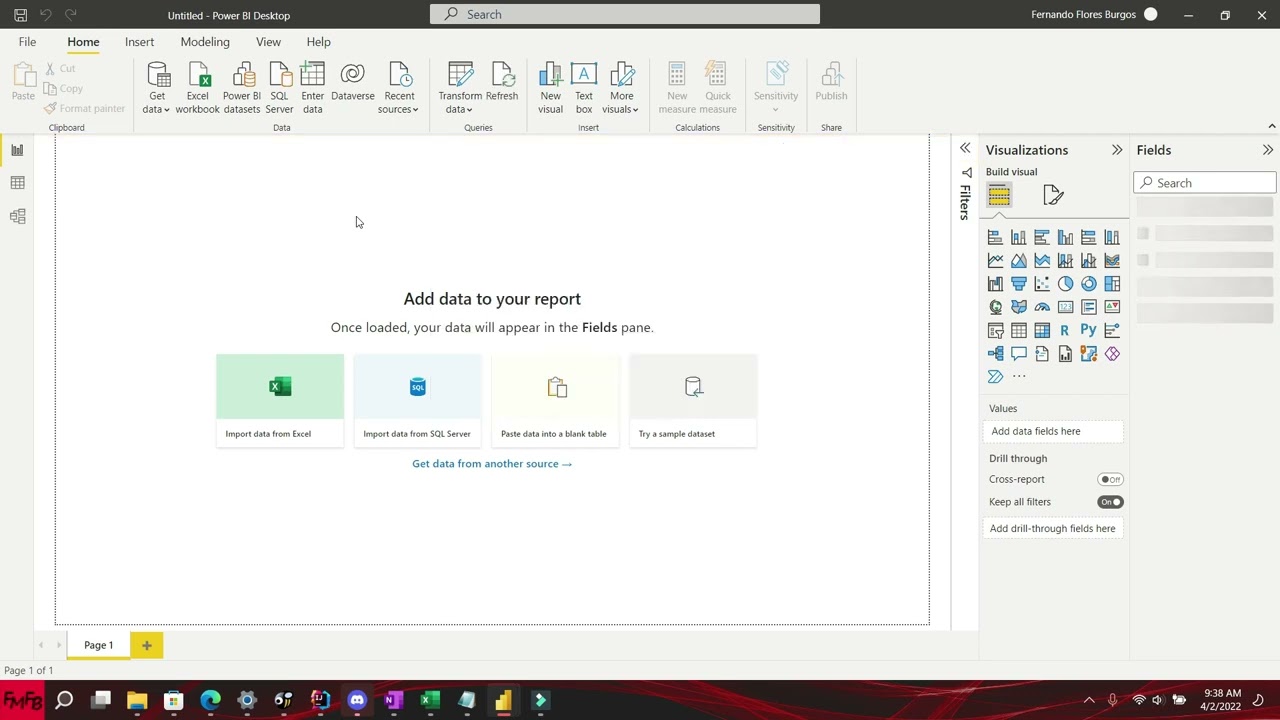The width and height of the screenshot is (1280, 720).
Task: Click the Fields pane search box
Action: [1205, 183]
